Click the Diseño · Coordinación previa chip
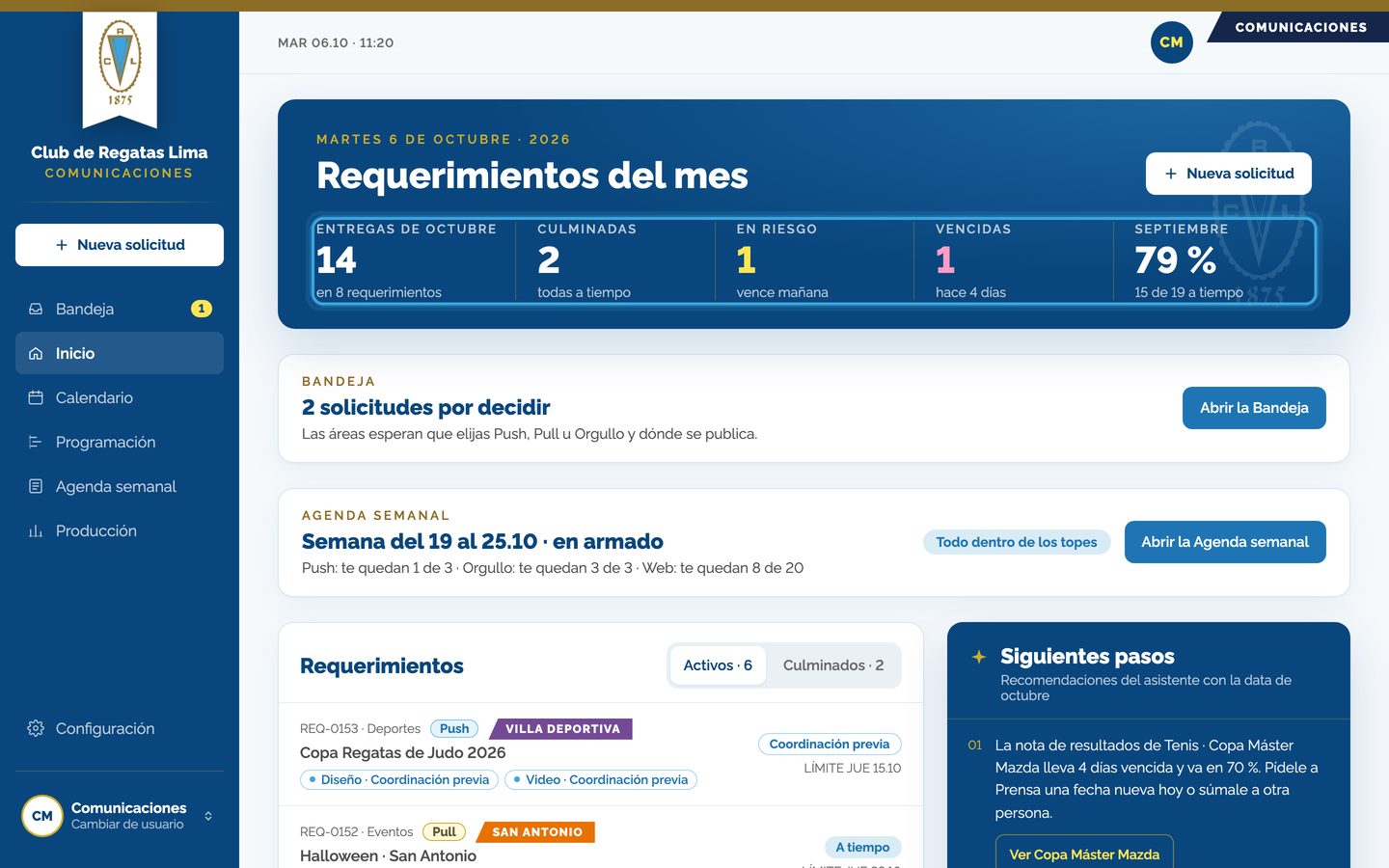1389x868 pixels. (x=399, y=780)
